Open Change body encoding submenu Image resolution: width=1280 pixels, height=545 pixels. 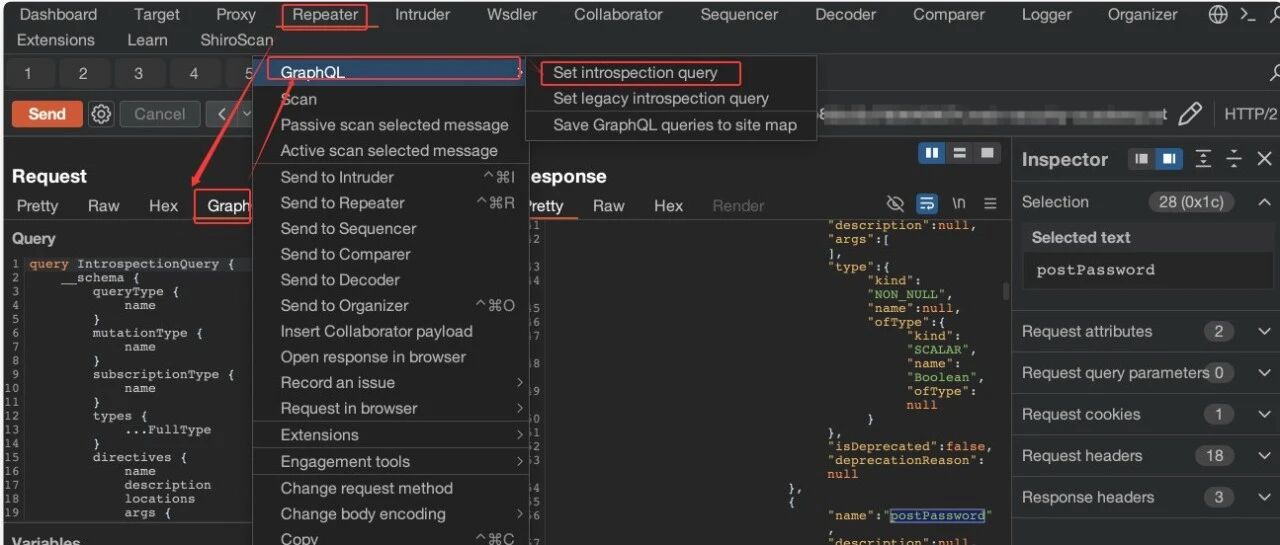[x=390, y=514]
